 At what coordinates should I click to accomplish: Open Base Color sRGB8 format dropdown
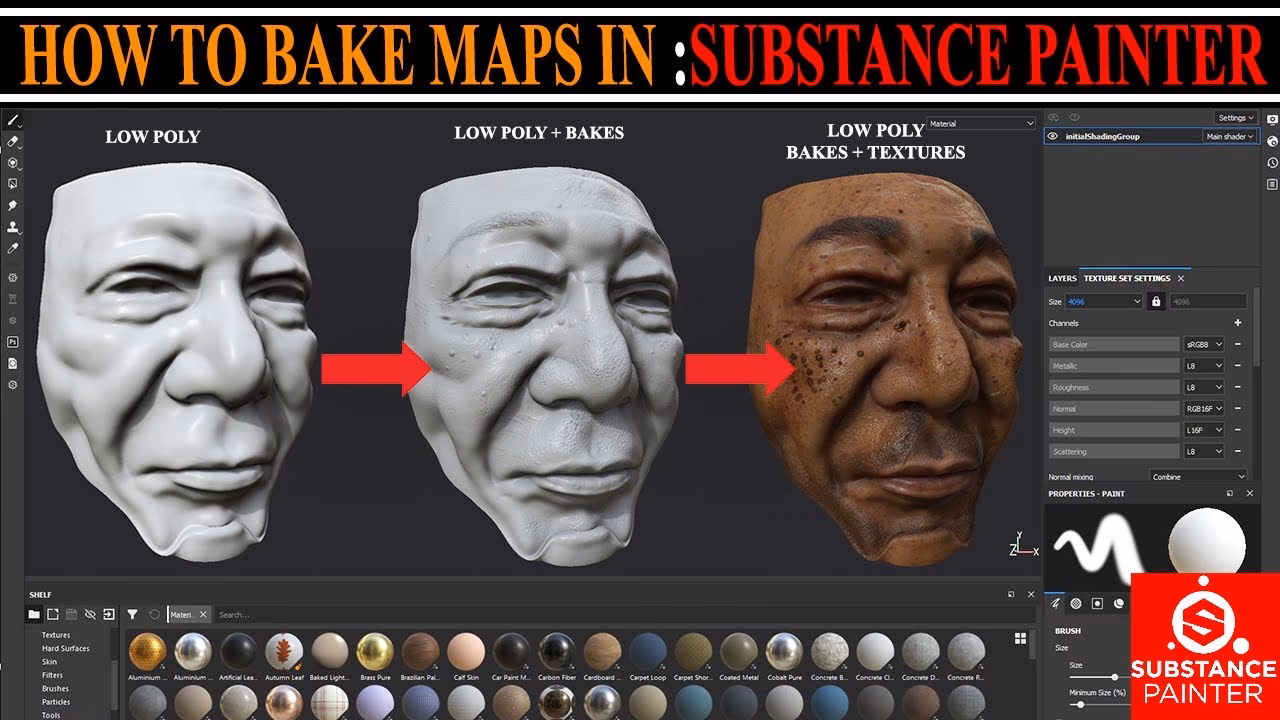1204,344
